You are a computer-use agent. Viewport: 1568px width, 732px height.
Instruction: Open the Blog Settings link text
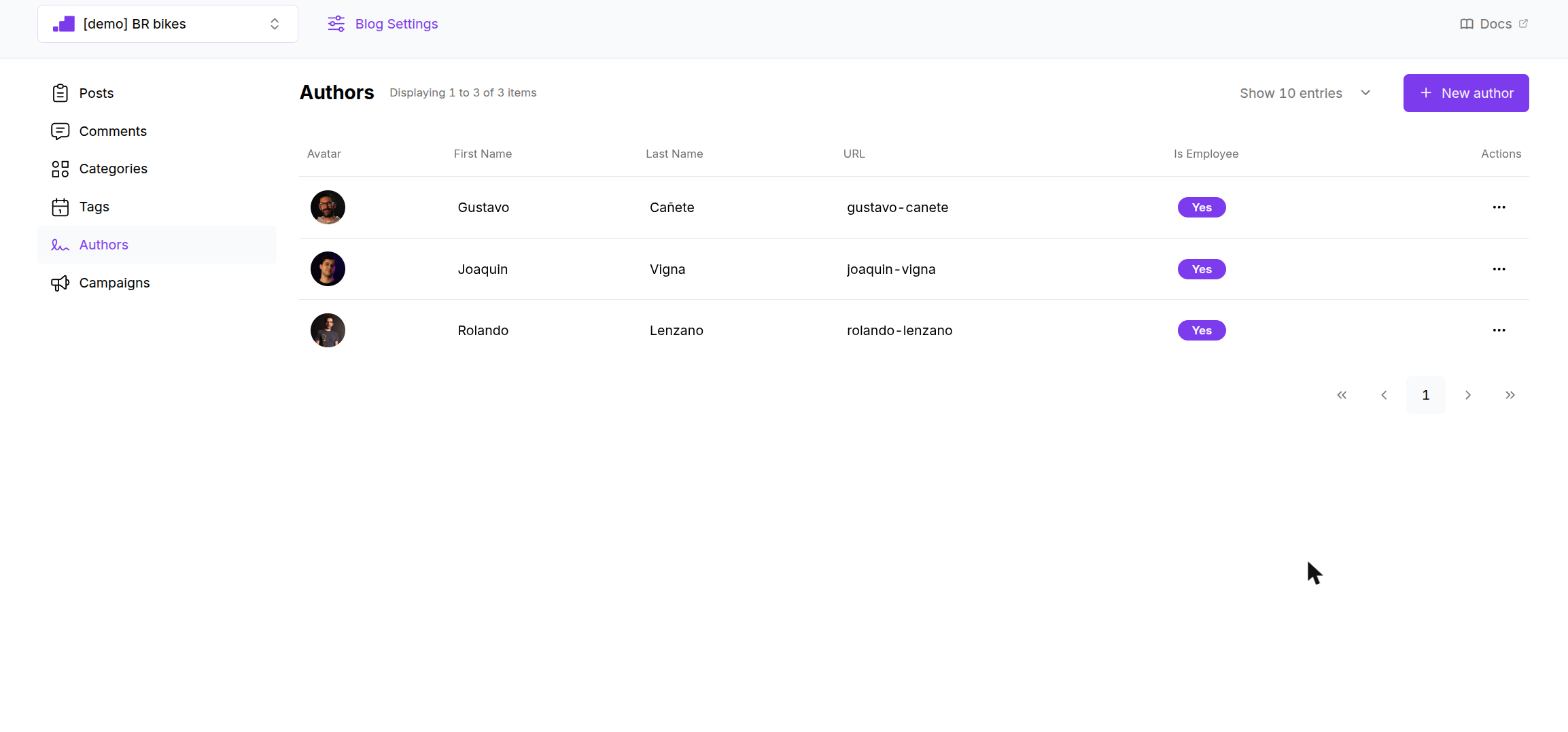point(396,24)
